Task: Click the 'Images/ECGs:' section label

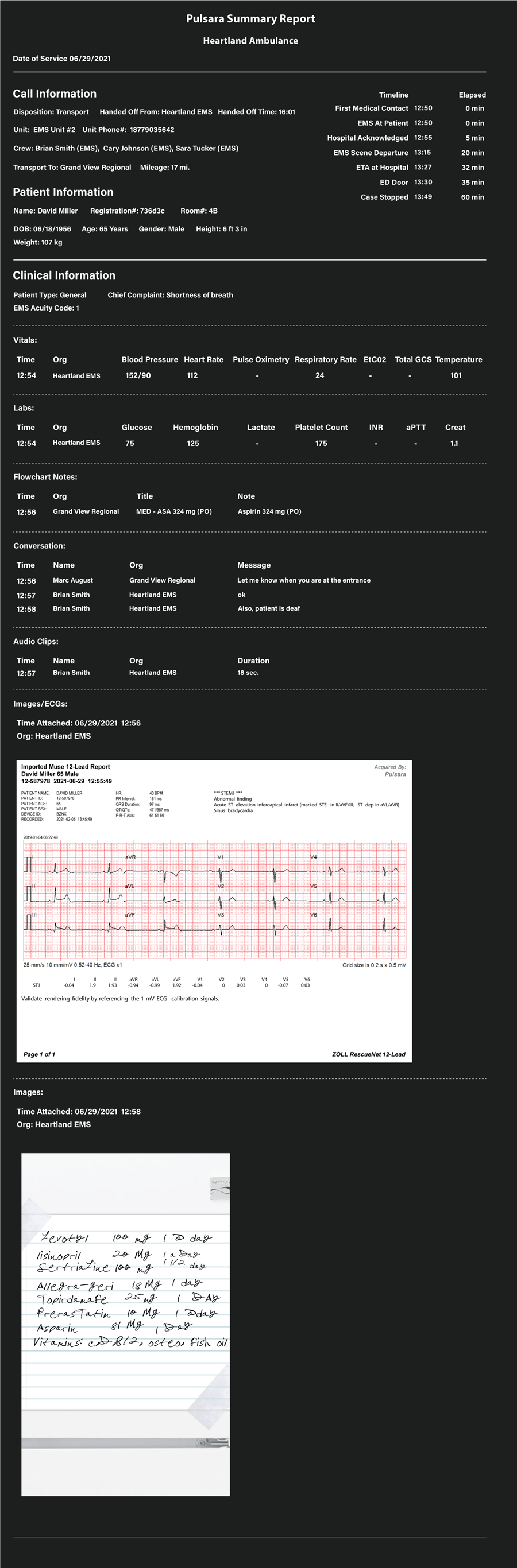Action: (41, 704)
